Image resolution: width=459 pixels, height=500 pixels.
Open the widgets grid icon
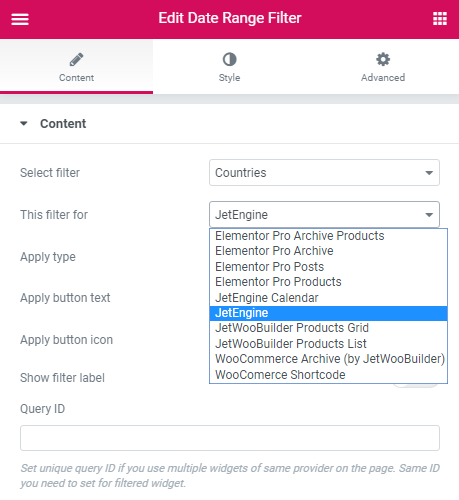(440, 18)
